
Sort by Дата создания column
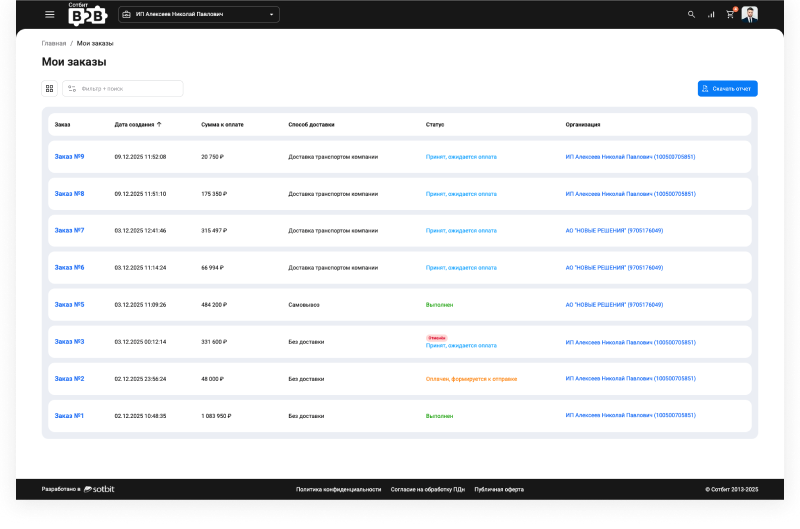tap(138, 125)
